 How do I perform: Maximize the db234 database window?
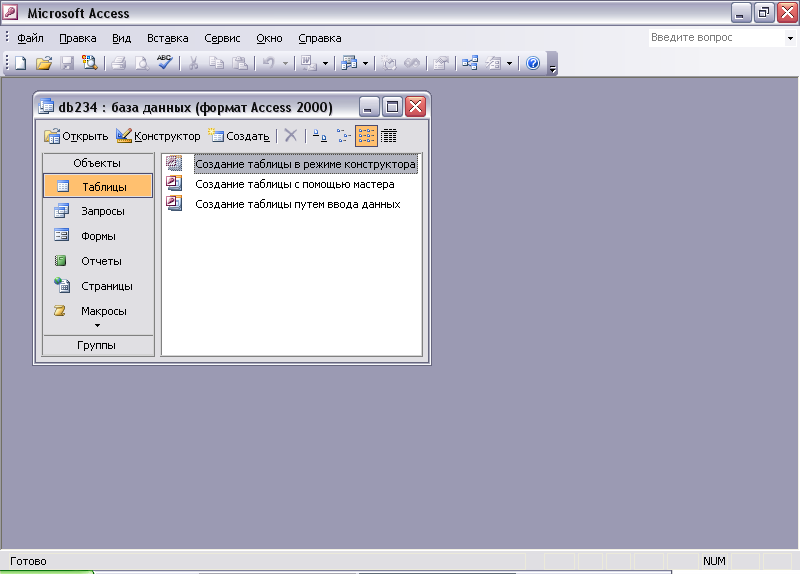[392, 107]
